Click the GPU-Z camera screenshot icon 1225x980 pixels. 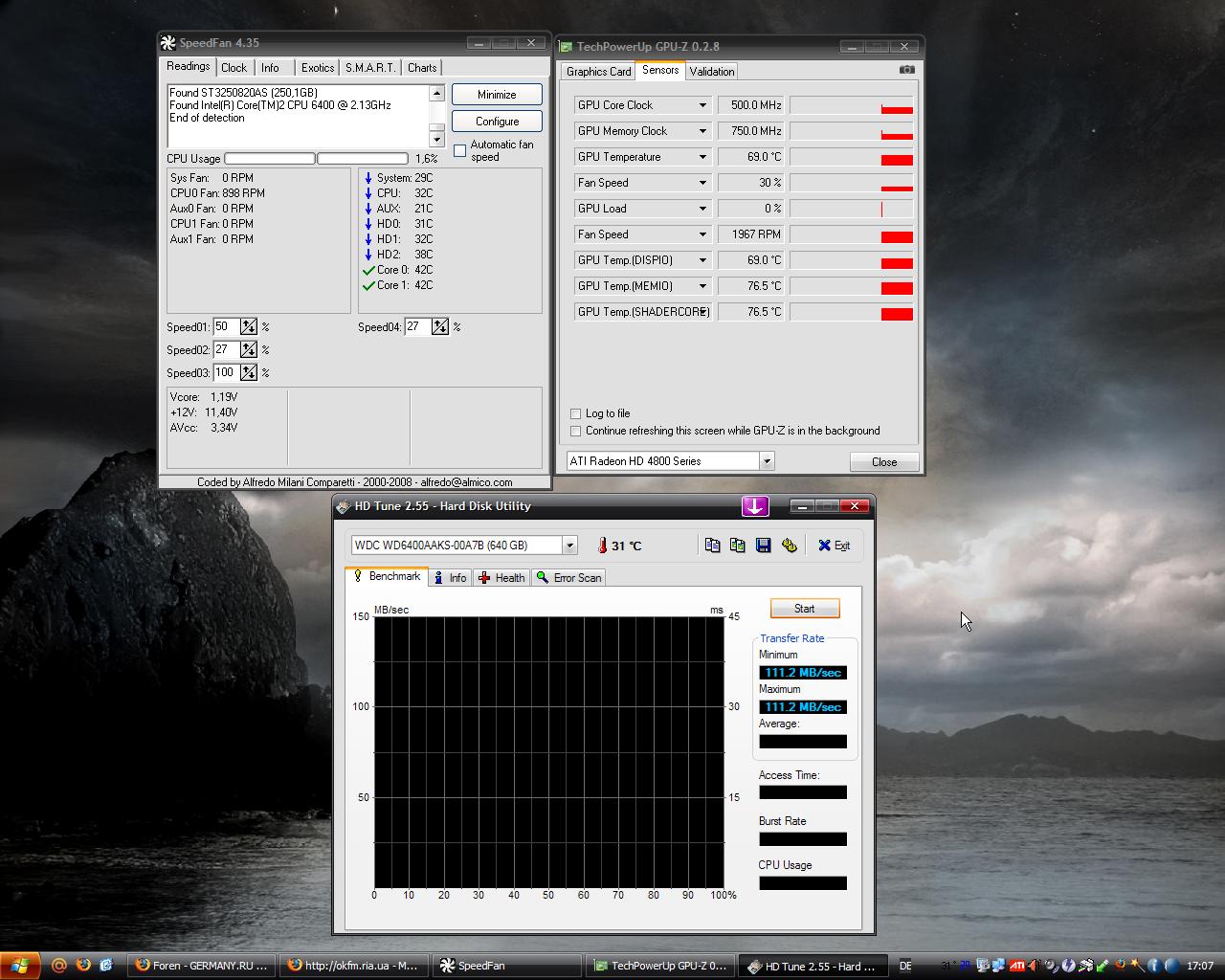click(x=906, y=70)
